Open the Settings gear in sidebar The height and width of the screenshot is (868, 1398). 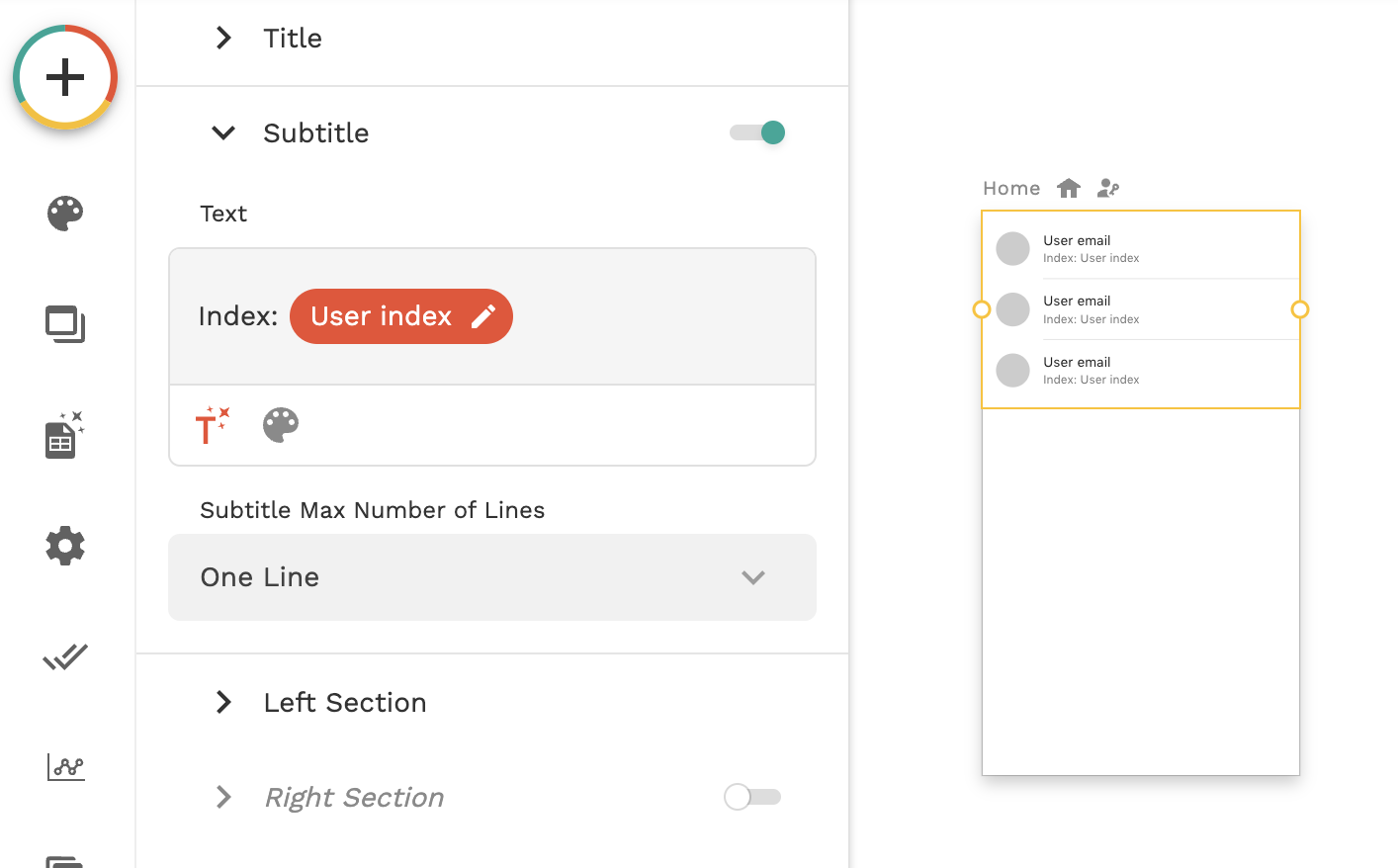click(65, 546)
